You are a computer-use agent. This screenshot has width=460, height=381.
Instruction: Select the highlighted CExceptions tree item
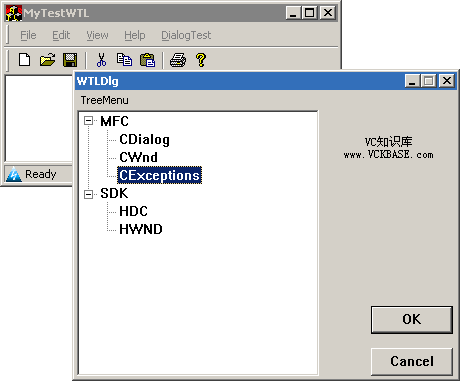click(x=159, y=175)
